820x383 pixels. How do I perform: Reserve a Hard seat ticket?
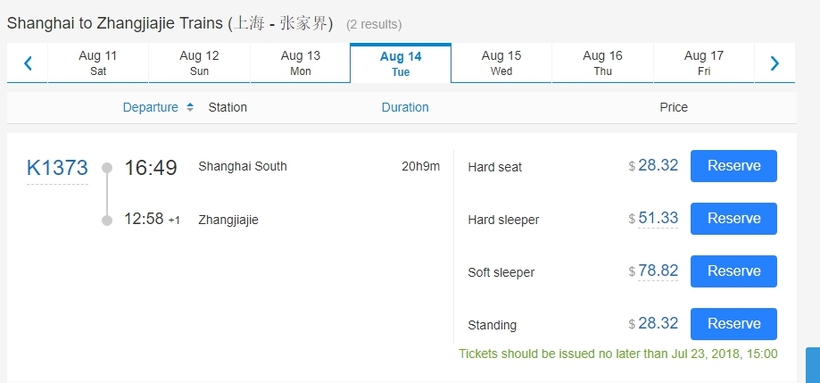click(734, 166)
